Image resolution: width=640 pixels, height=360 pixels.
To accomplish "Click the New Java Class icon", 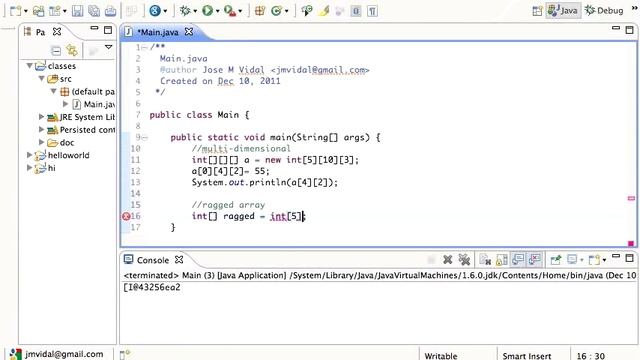I will pyautogui.click(x=276, y=11).
